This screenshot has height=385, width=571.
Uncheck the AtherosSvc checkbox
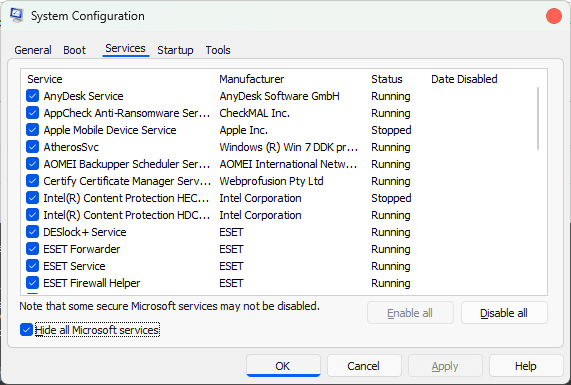coord(32,147)
